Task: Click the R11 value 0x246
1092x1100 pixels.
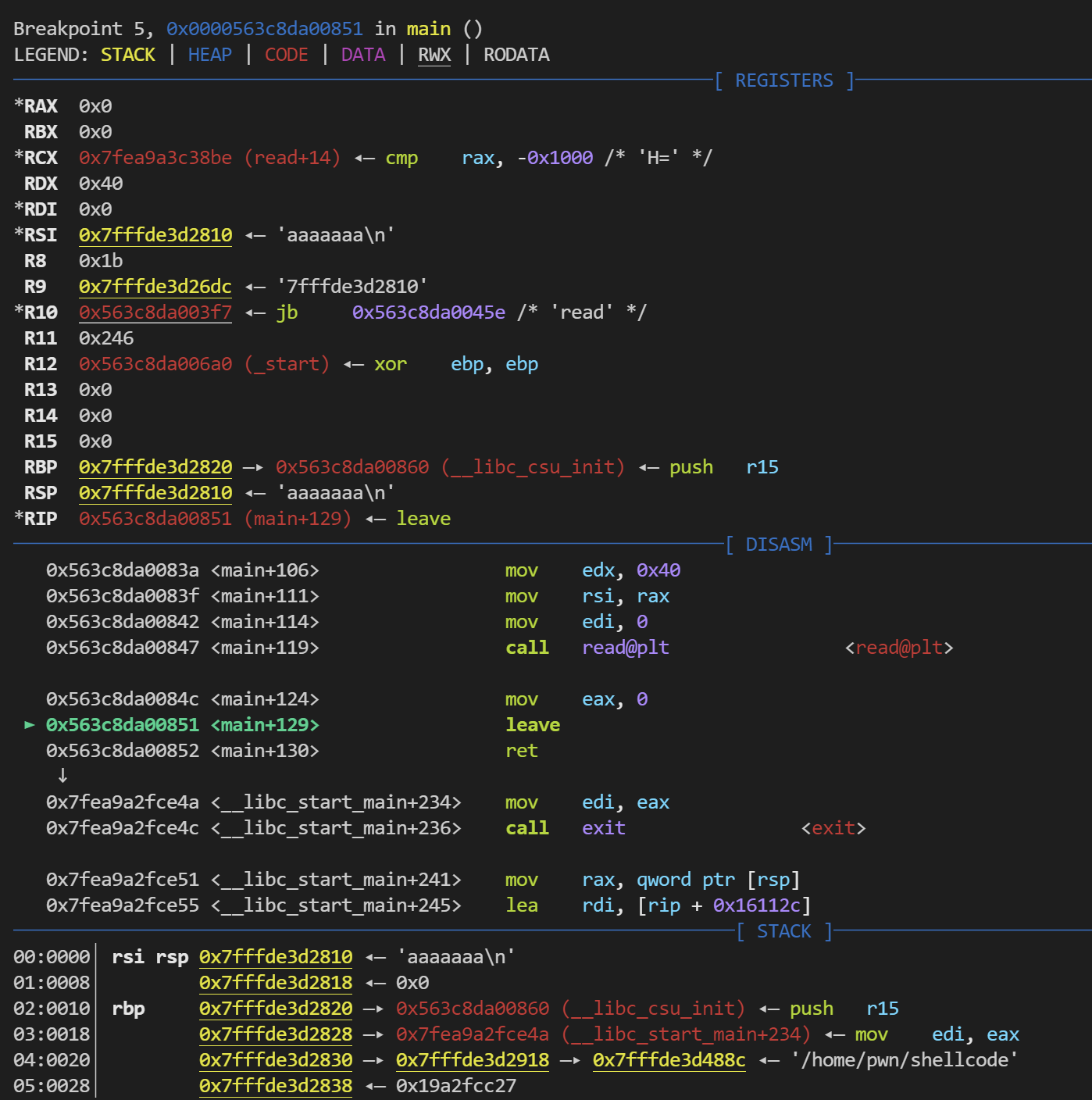Action: (106, 338)
